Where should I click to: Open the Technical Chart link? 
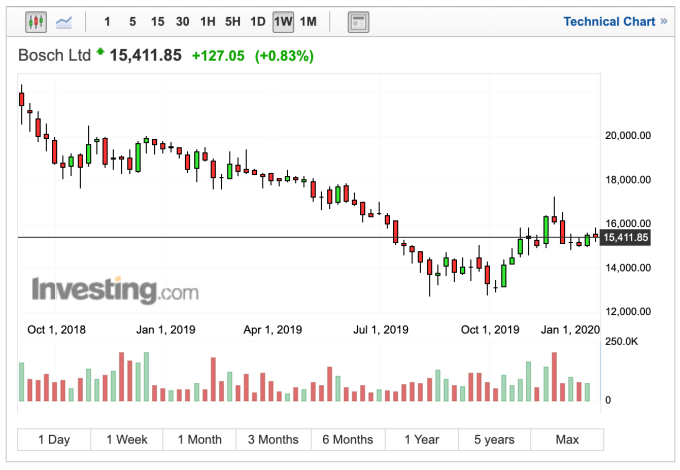[x=615, y=22]
